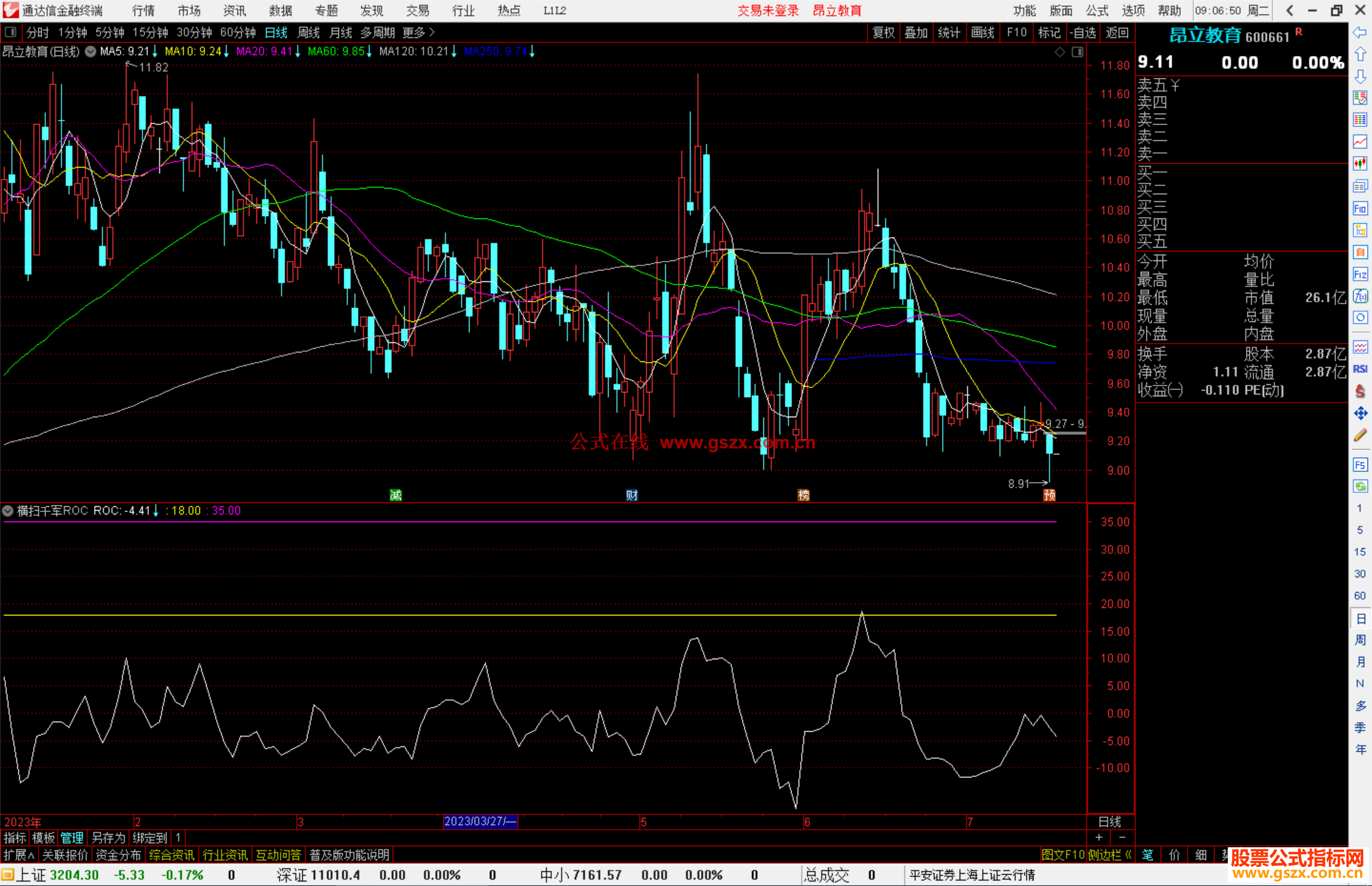The image size is (1372, 886).
Task: Click the f(x) formula icon
Action: (1360, 296)
